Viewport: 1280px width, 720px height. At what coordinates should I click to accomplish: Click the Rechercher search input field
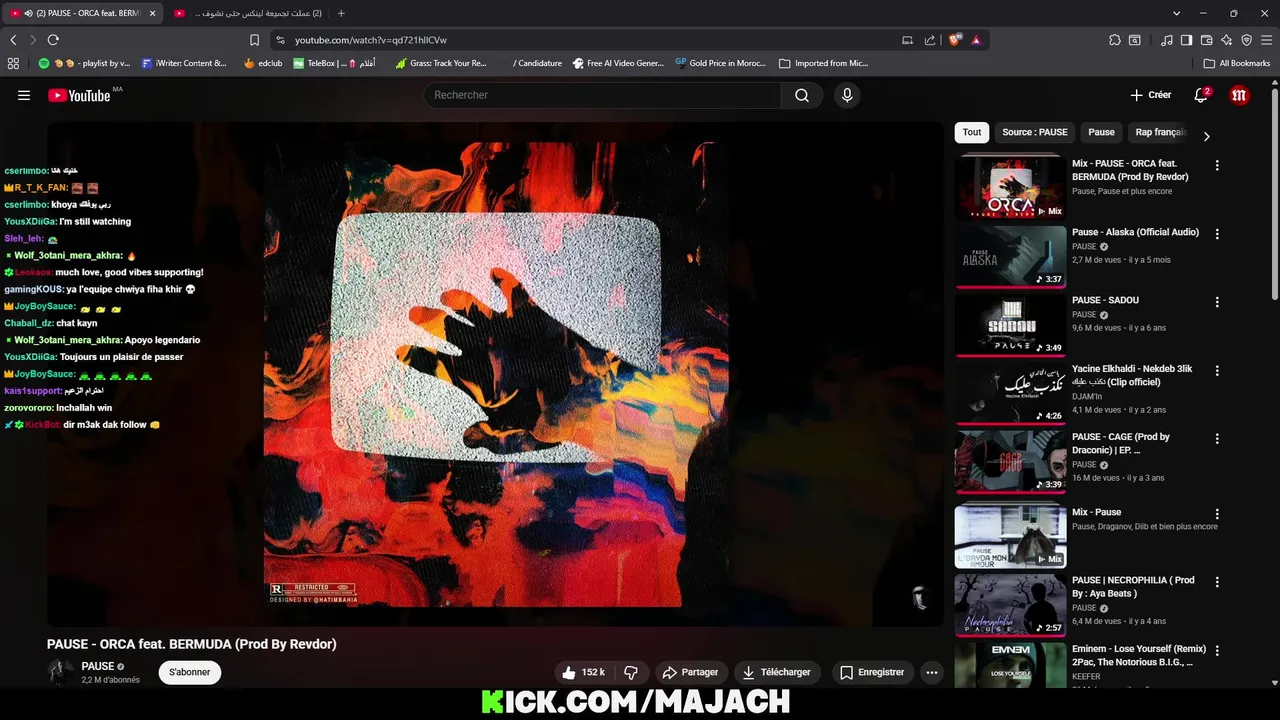tap(603, 95)
